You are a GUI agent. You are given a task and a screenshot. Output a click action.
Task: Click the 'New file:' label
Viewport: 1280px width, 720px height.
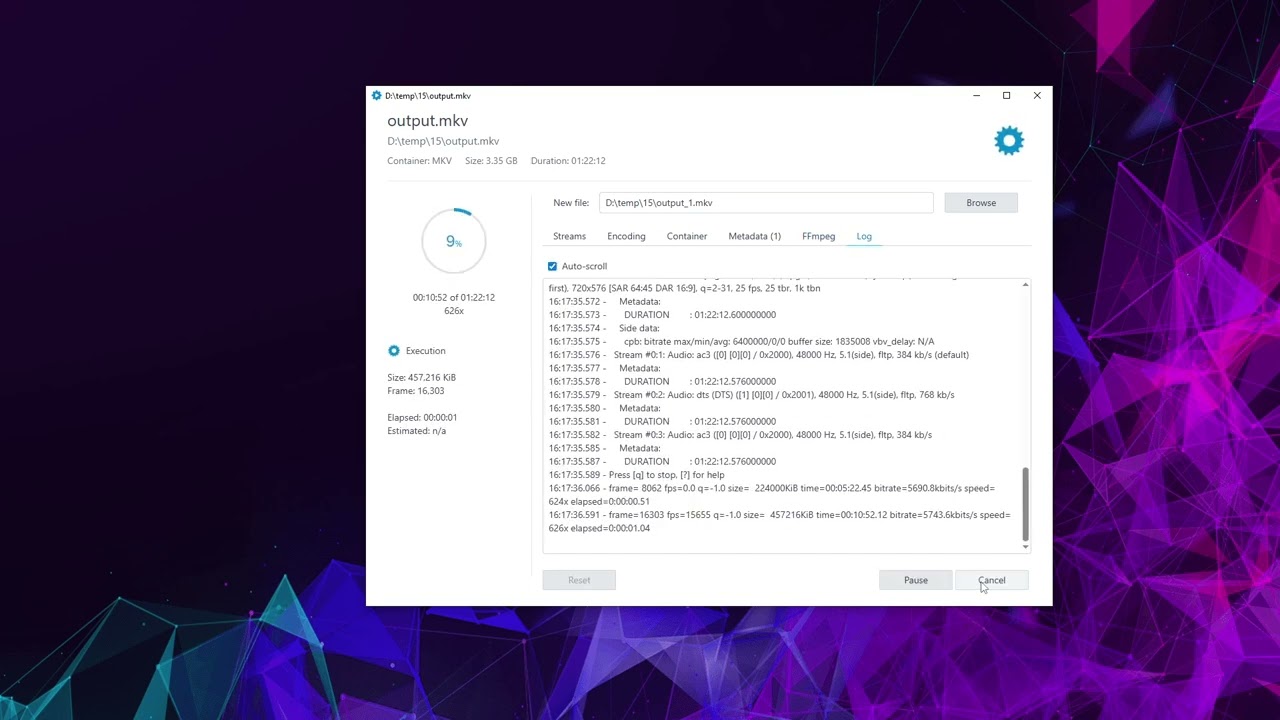(571, 203)
